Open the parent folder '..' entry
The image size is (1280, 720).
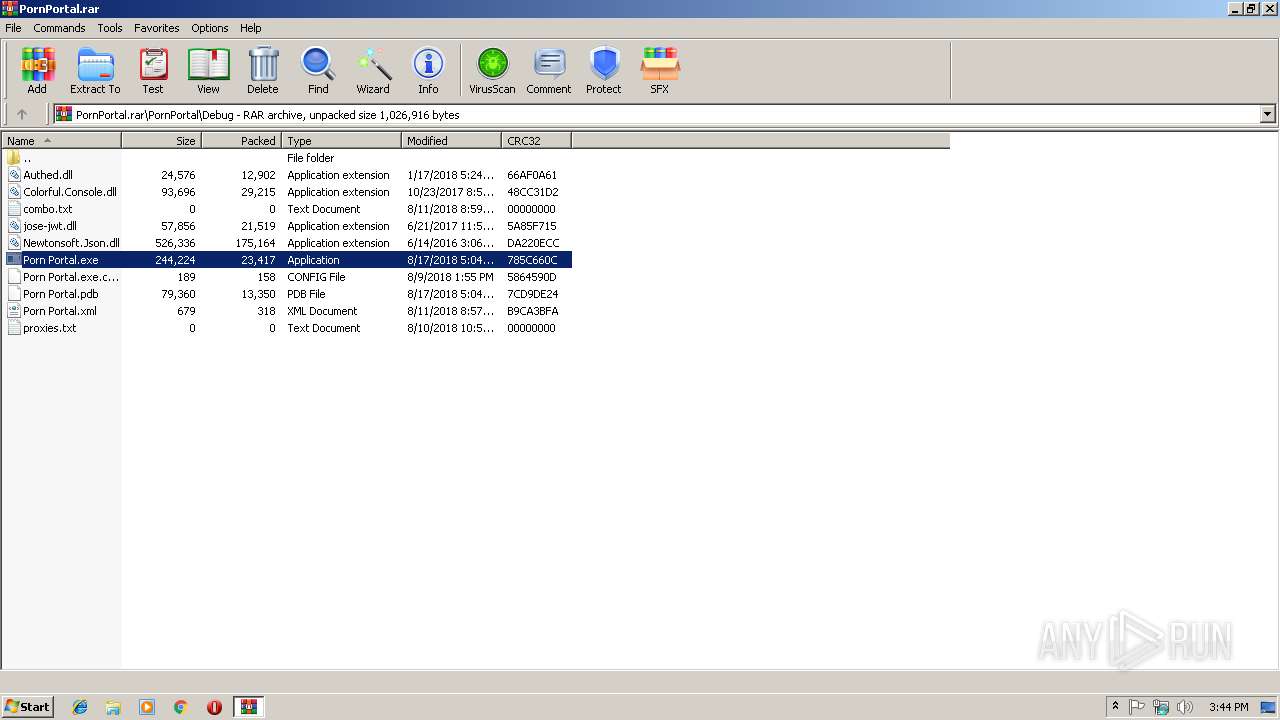tap(19, 158)
